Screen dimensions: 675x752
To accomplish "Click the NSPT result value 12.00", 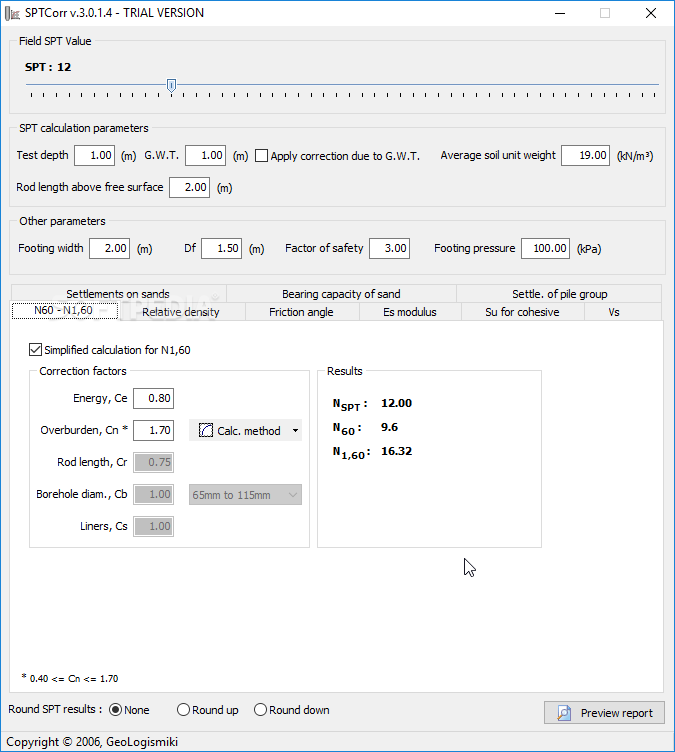I will click(396, 403).
